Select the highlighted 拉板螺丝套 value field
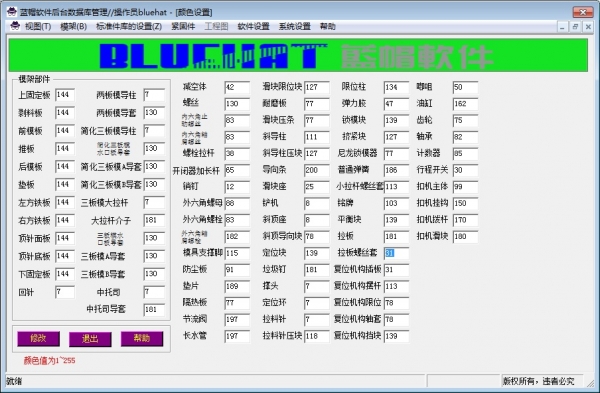This screenshot has height=393, width=600. (x=396, y=253)
